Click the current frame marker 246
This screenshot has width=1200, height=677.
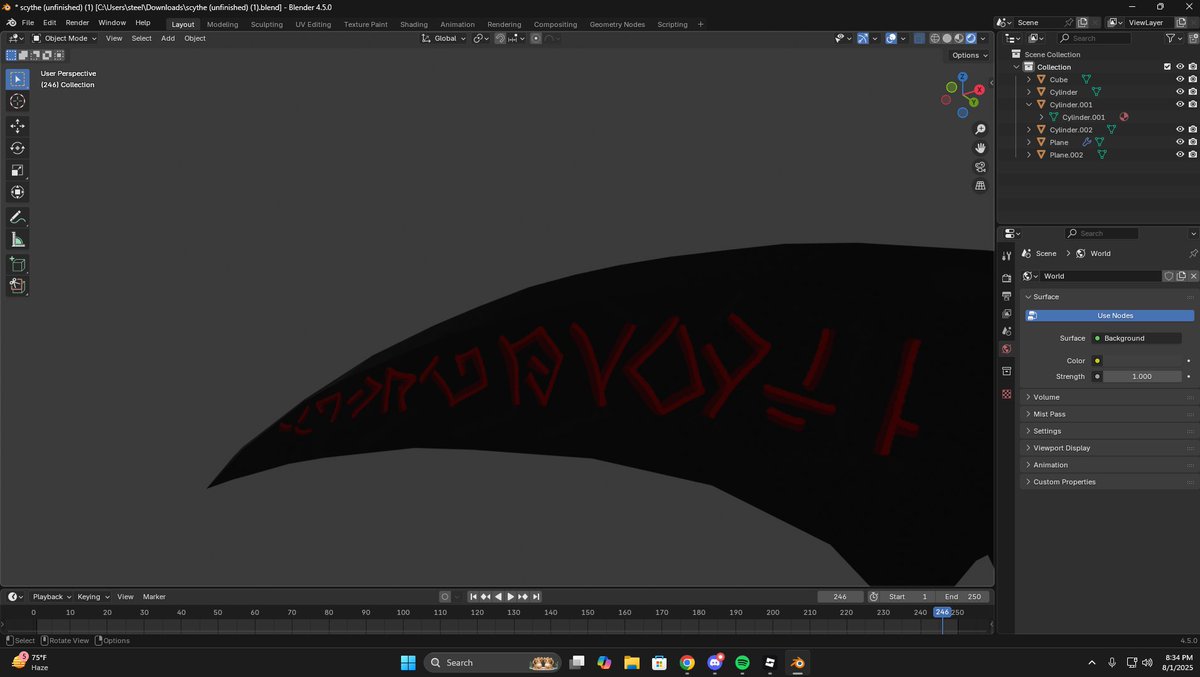tap(942, 612)
